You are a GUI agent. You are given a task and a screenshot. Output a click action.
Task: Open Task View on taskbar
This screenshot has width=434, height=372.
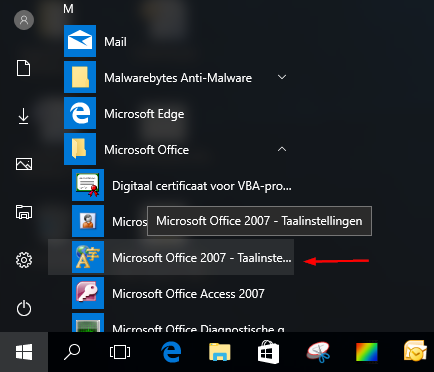click(x=120, y=352)
